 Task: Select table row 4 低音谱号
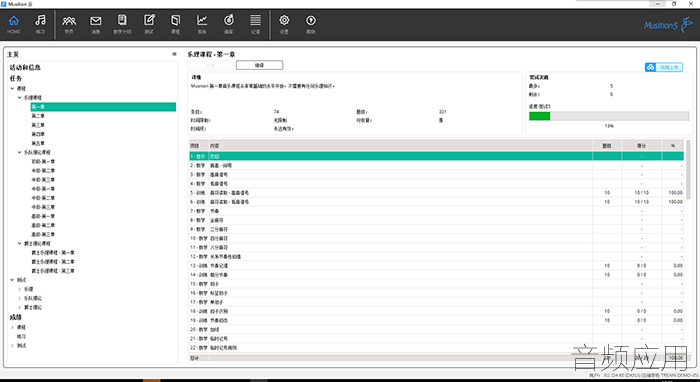coord(436,183)
